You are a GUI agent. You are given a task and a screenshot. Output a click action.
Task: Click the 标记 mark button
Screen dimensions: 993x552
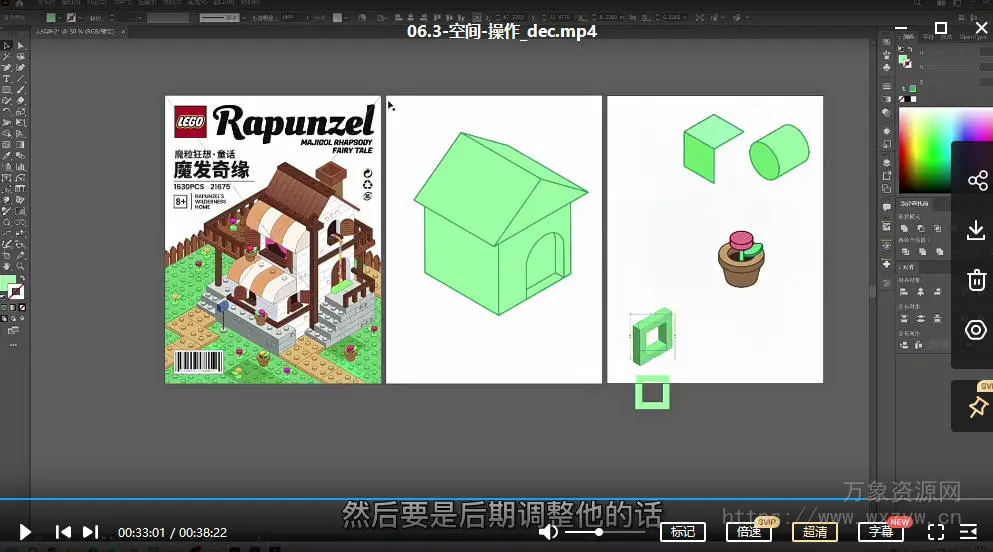(x=683, y=532)
